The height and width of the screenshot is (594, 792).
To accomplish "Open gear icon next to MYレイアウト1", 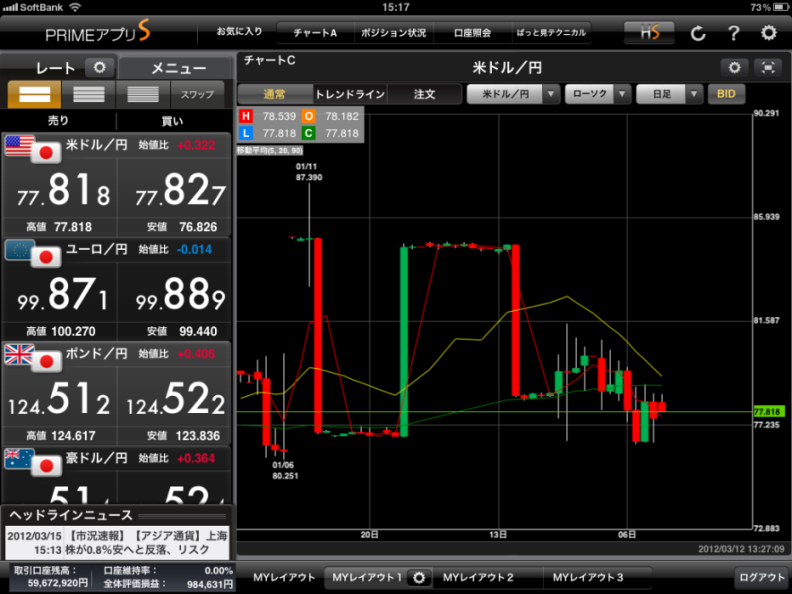I will (421, 577).
